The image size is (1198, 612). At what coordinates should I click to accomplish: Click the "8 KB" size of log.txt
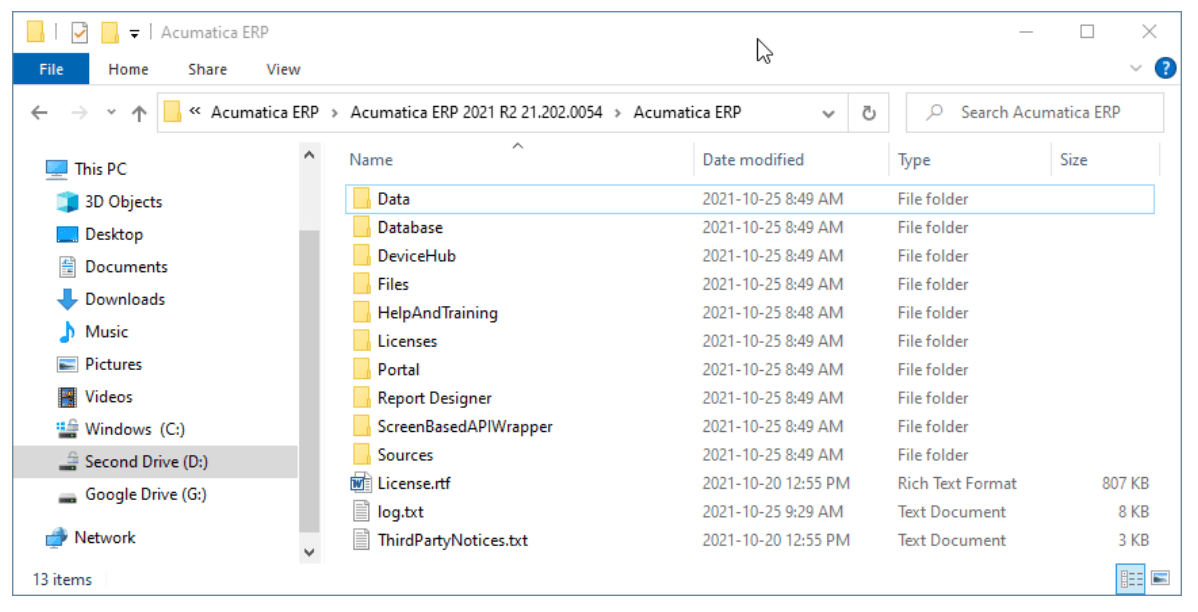(x=1134, y=511)
